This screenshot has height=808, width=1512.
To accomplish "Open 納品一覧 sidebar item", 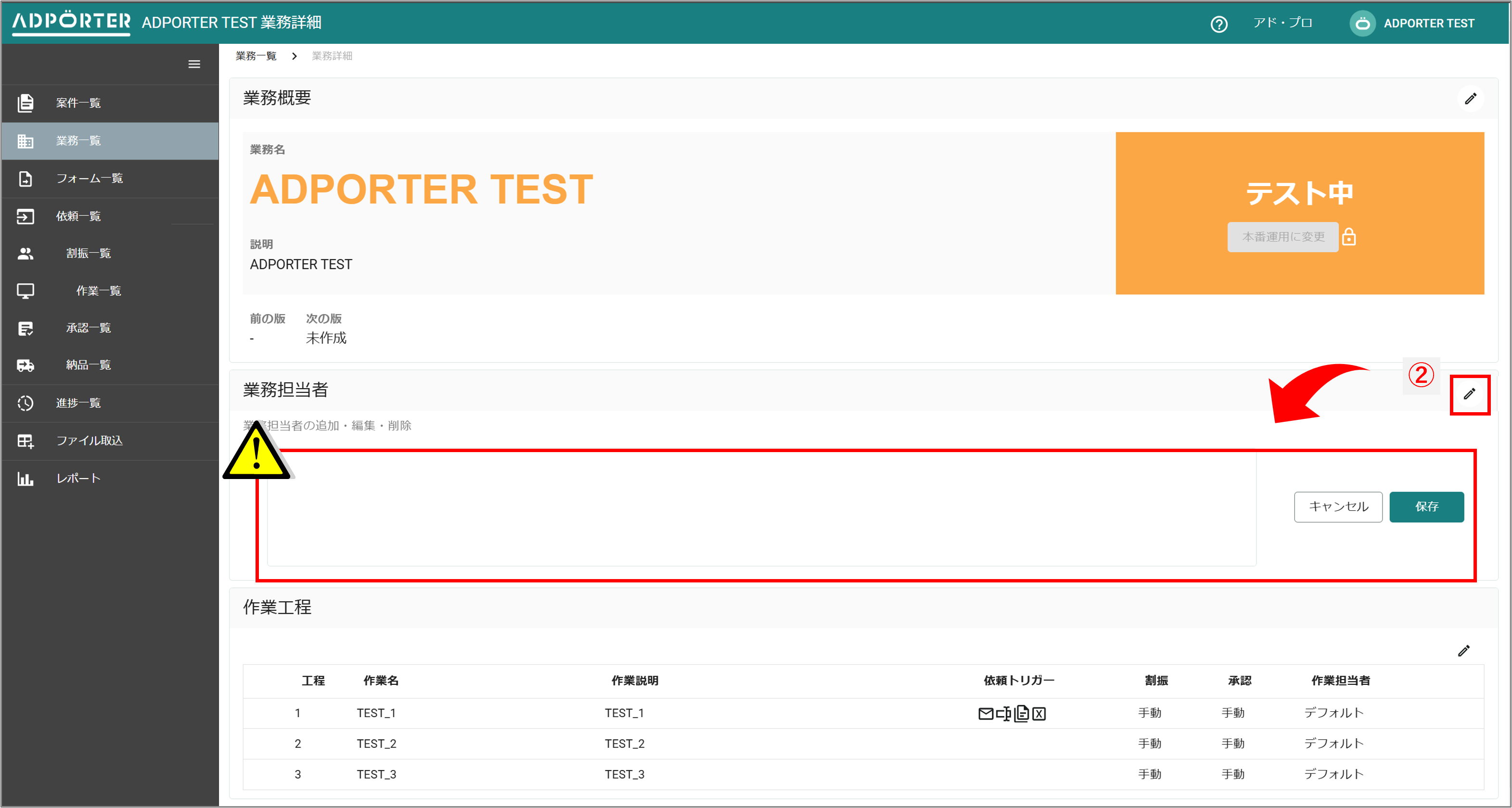I will 110,366.
